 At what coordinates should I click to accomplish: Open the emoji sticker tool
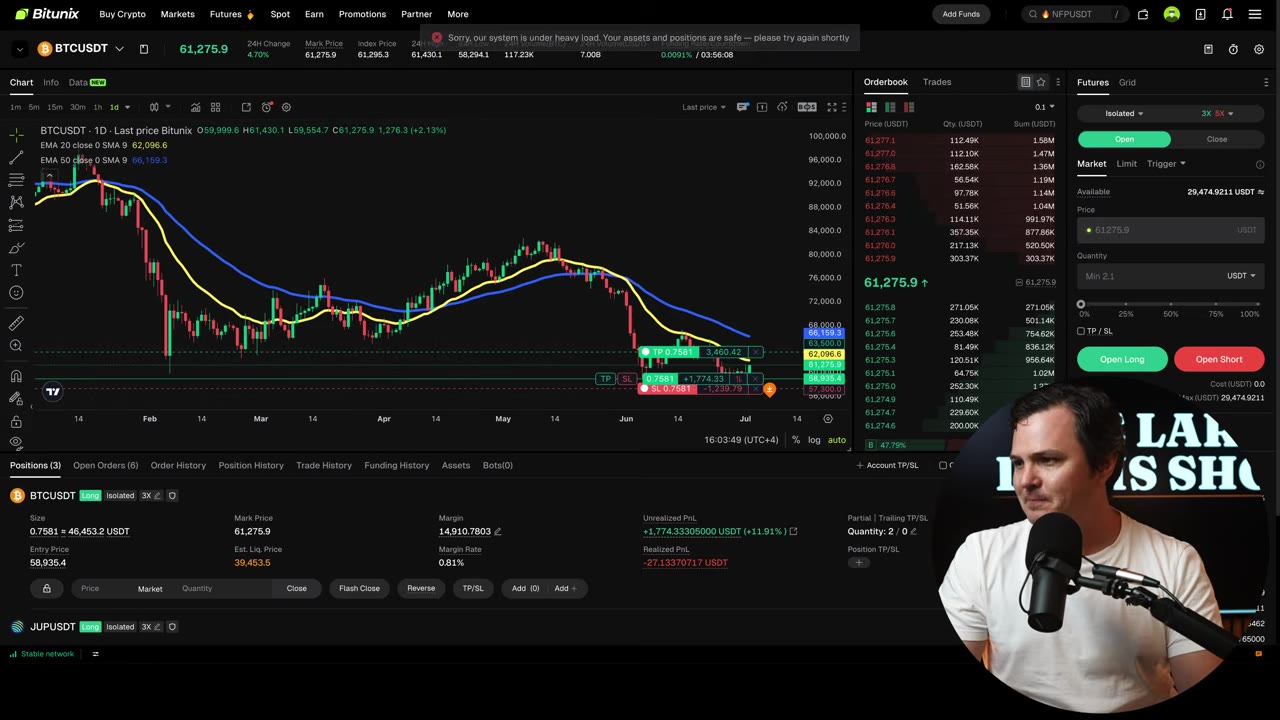(16, 293)
